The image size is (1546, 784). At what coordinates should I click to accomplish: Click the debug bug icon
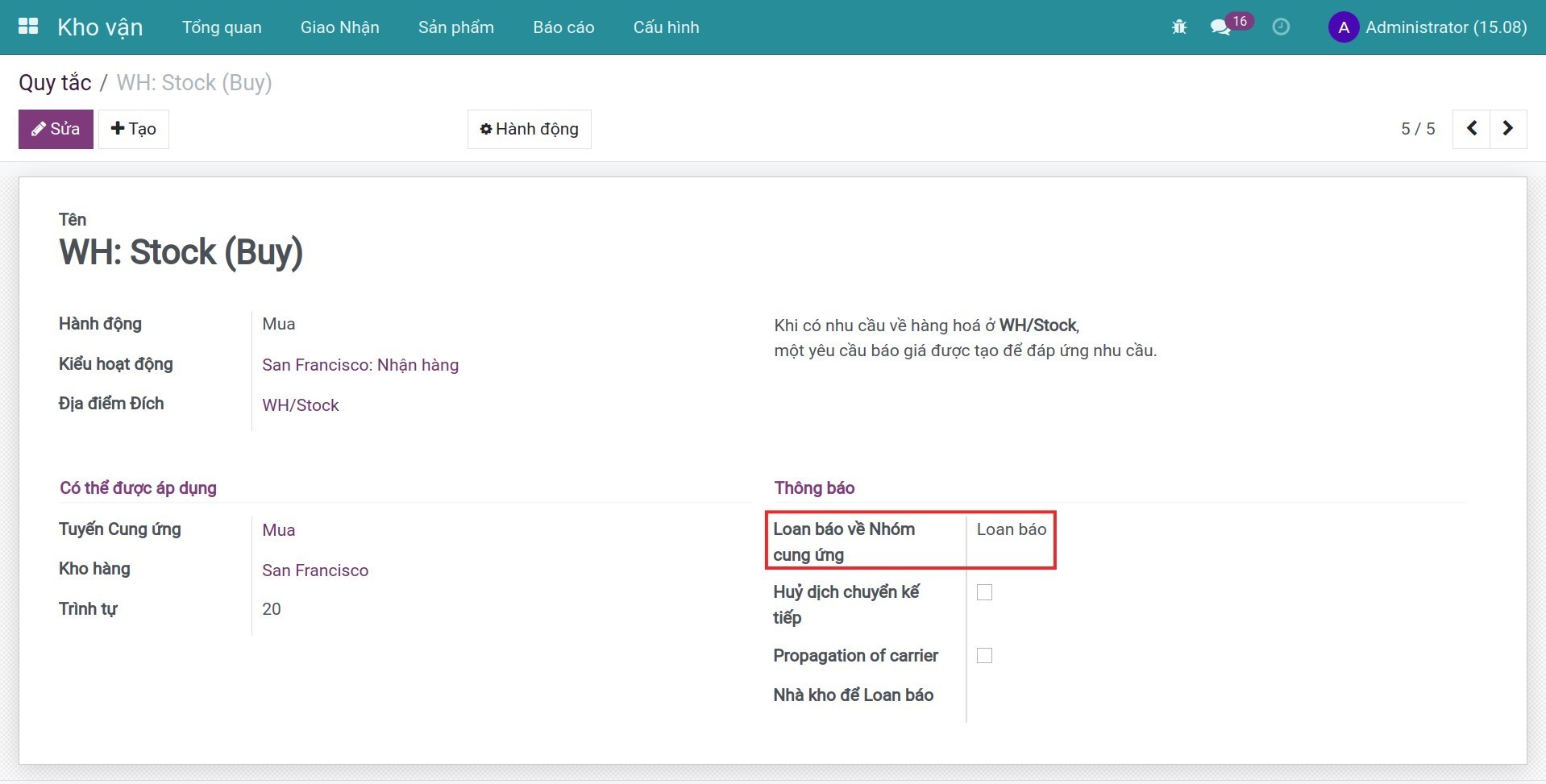click(x=1179, y=27)
